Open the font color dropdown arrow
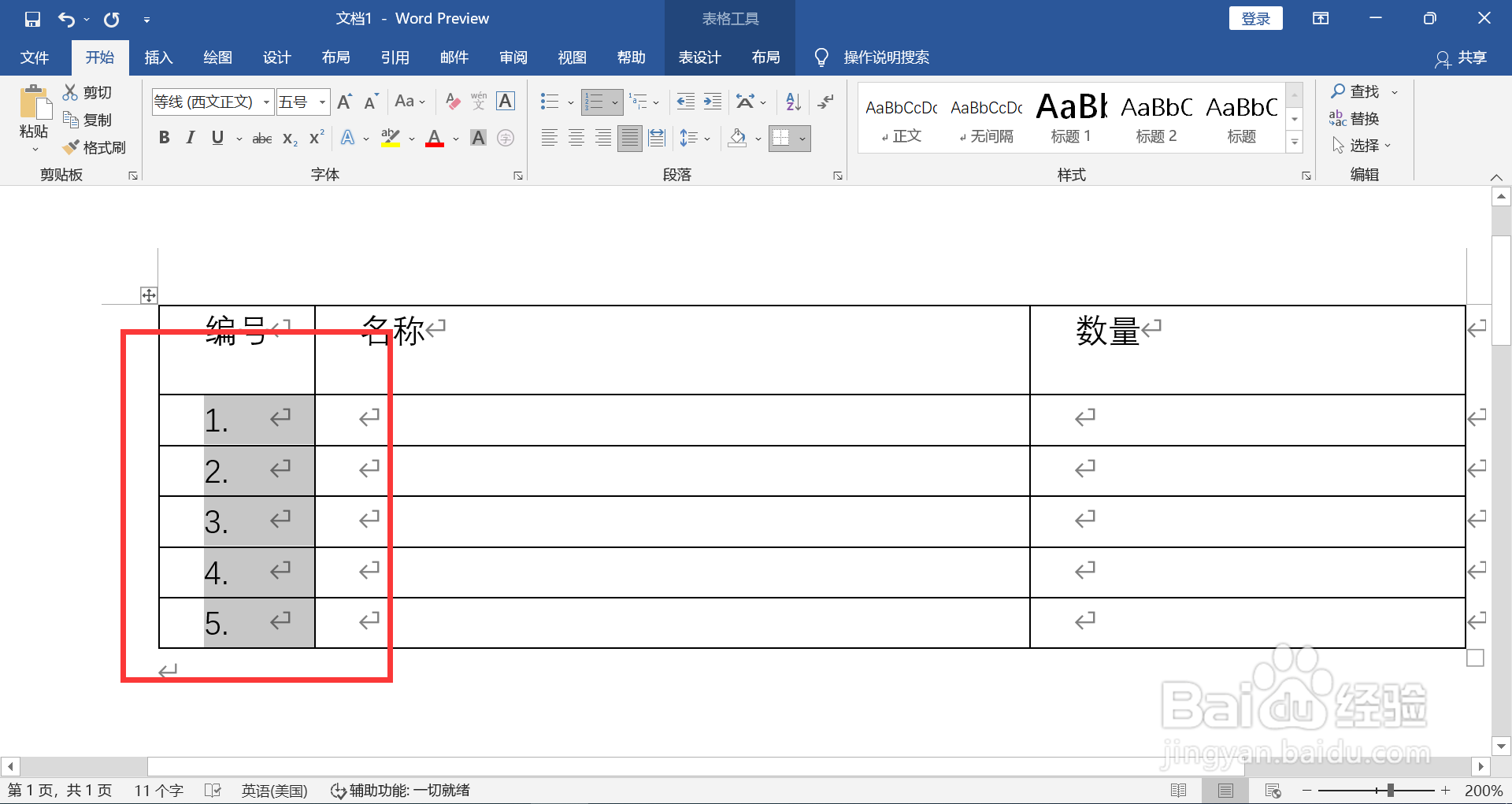 pos(454,139)
